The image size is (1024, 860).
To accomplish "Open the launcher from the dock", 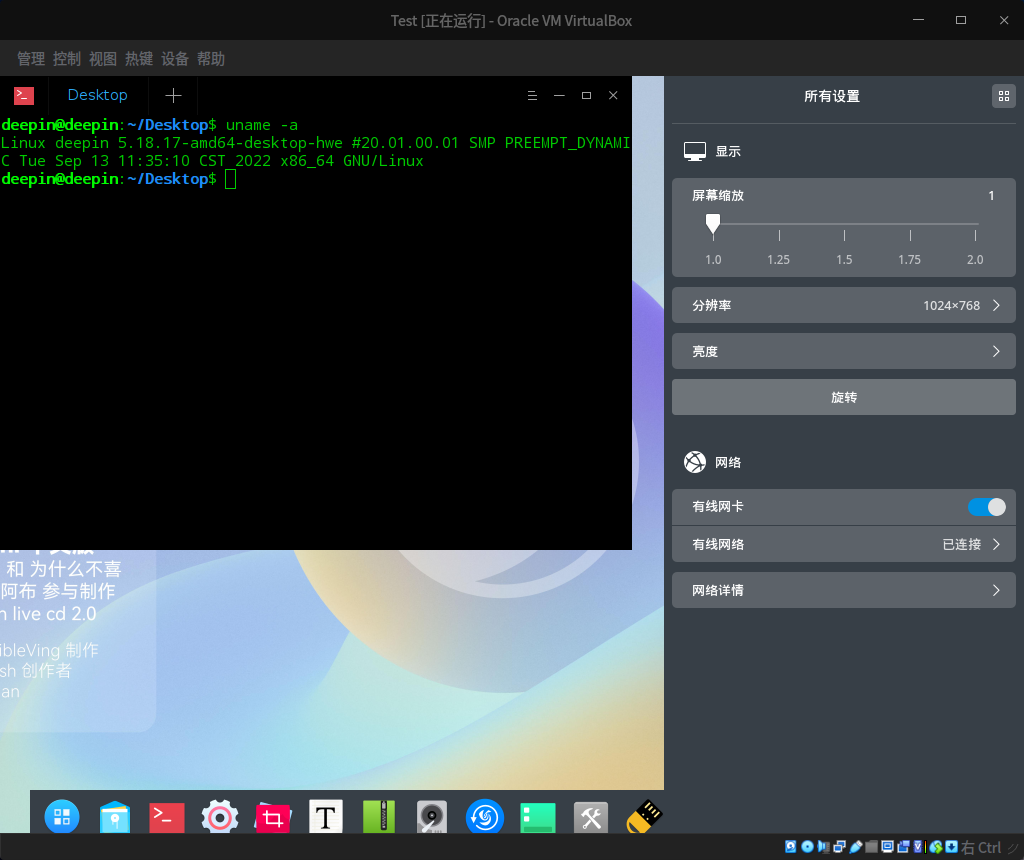I will [x=62, y=817].
